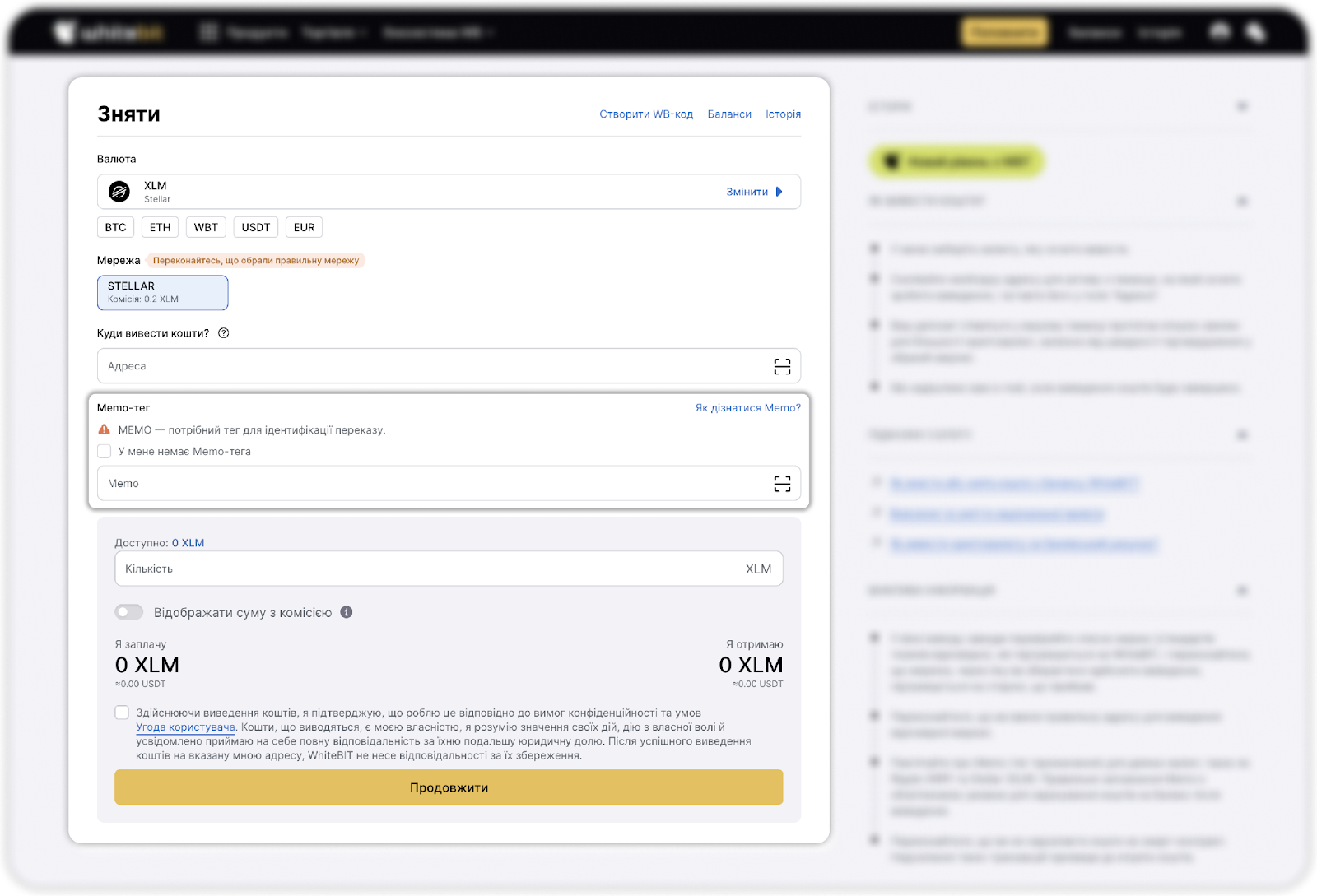Select the BTC quick currency chip
1317x896 pixels.
pos(115,227)
